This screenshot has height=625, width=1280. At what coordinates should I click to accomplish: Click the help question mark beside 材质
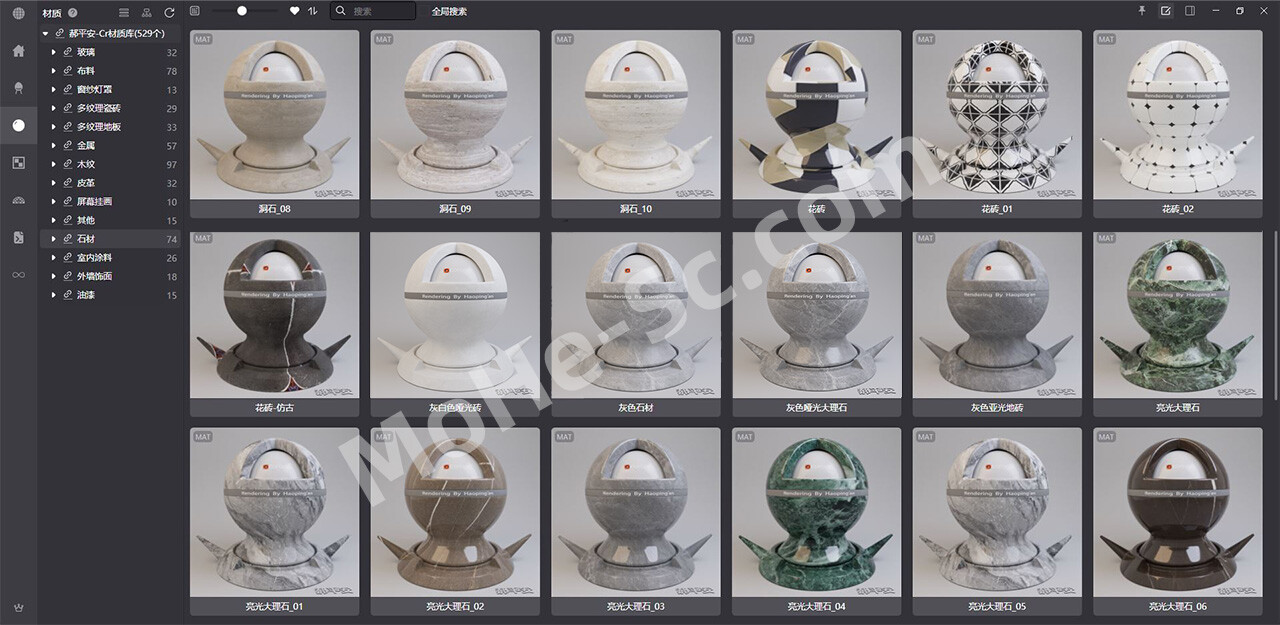[73, 13]
